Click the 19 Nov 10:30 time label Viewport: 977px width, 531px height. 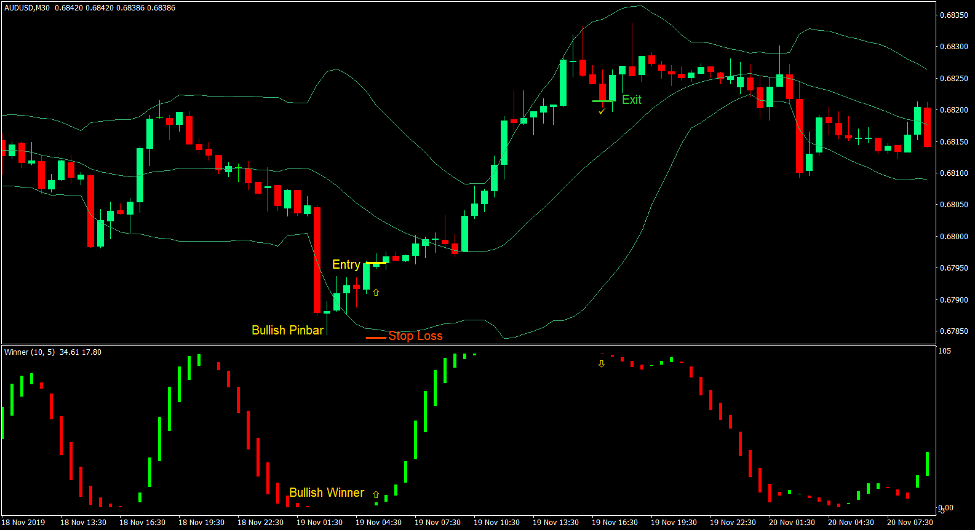coord(497,522)
